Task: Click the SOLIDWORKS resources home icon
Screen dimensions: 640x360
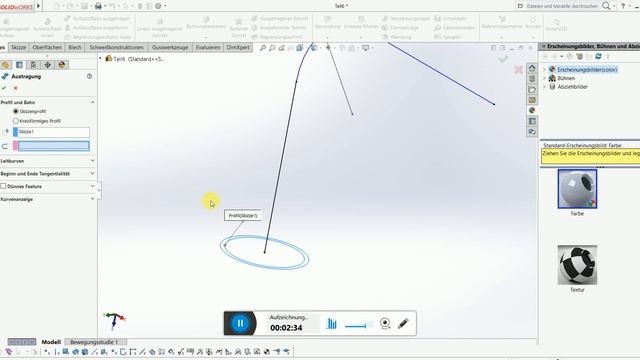Action: [x=532, y=68]
